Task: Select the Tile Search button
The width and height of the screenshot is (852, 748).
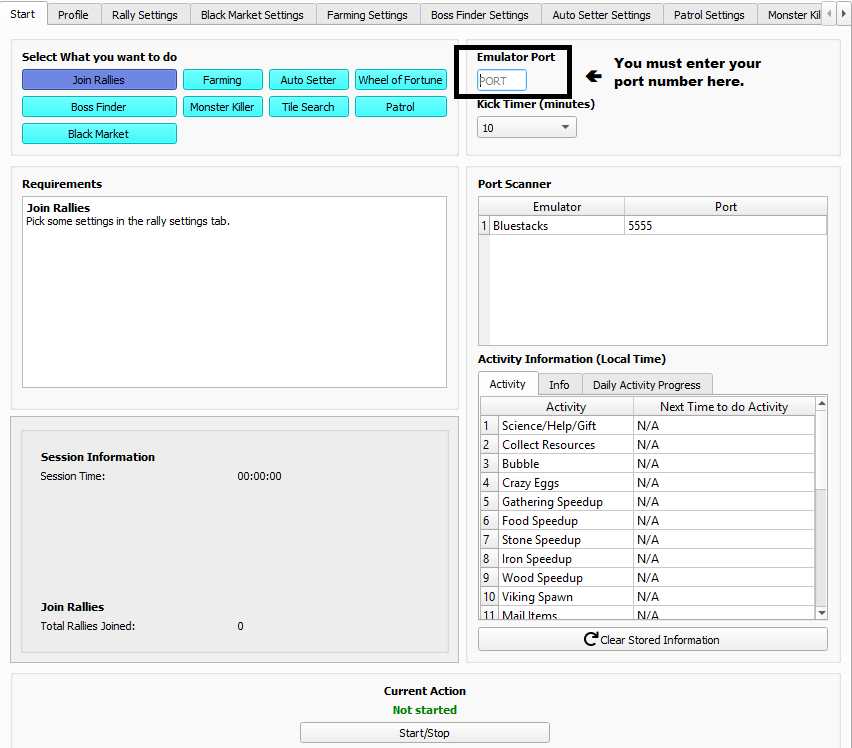Action: (309, 107)
